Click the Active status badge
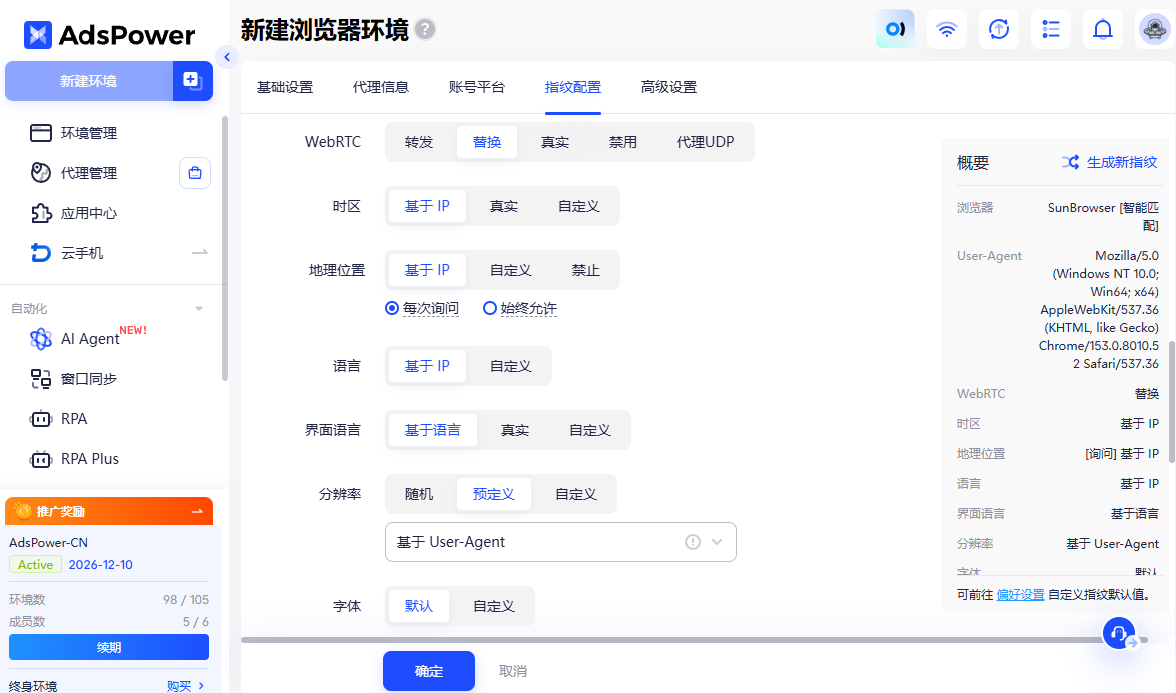This screenshot has height=693, width=1176. pyautogui.click(x=35, y=565)
